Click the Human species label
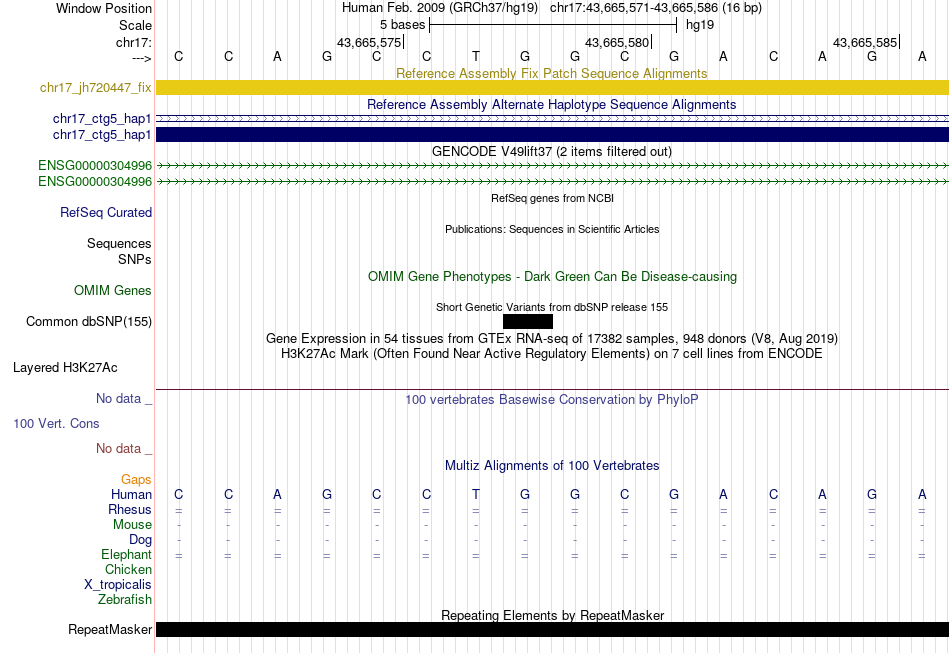 (131, 494)
